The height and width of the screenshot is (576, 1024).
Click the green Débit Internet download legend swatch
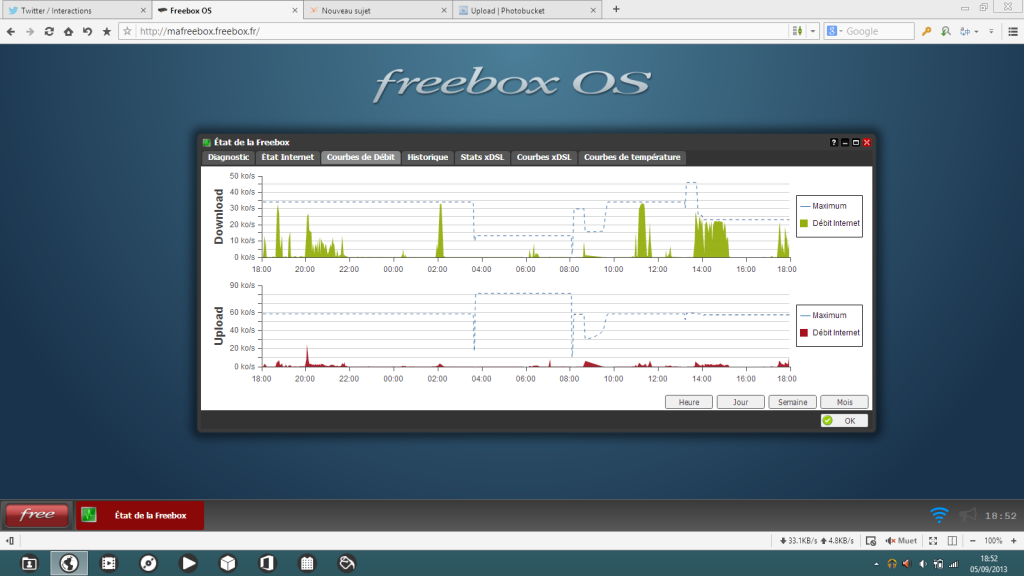[804, 223]
